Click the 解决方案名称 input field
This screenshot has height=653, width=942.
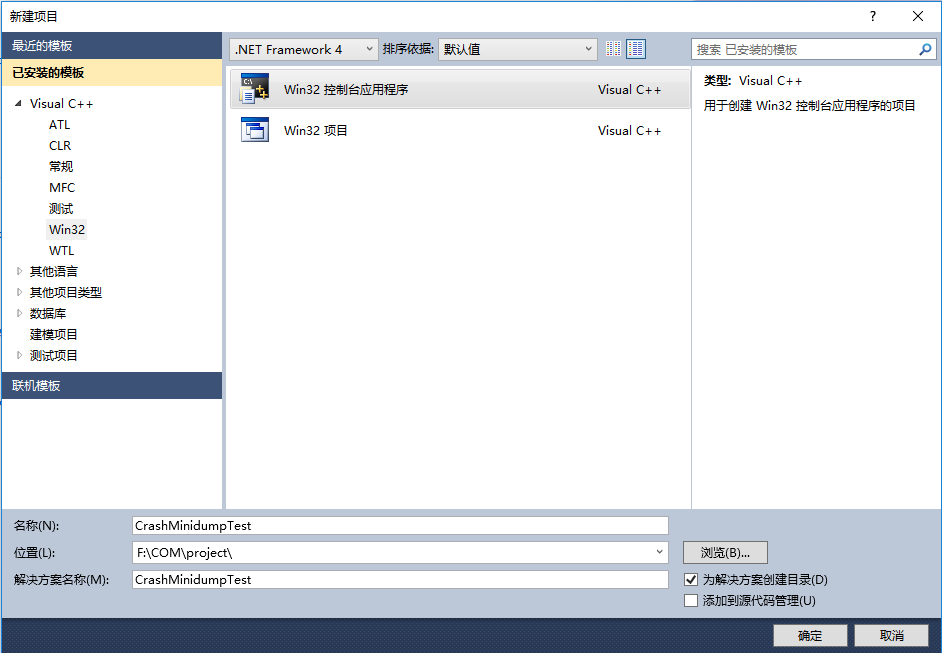tap(400, 580)
